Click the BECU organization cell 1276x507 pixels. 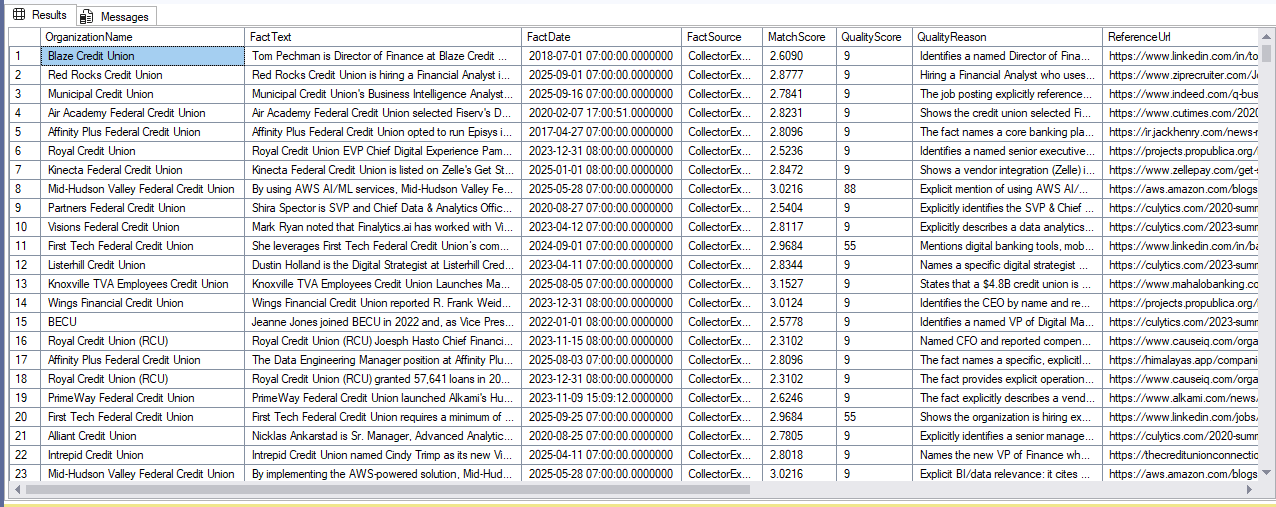coord(143,322)
